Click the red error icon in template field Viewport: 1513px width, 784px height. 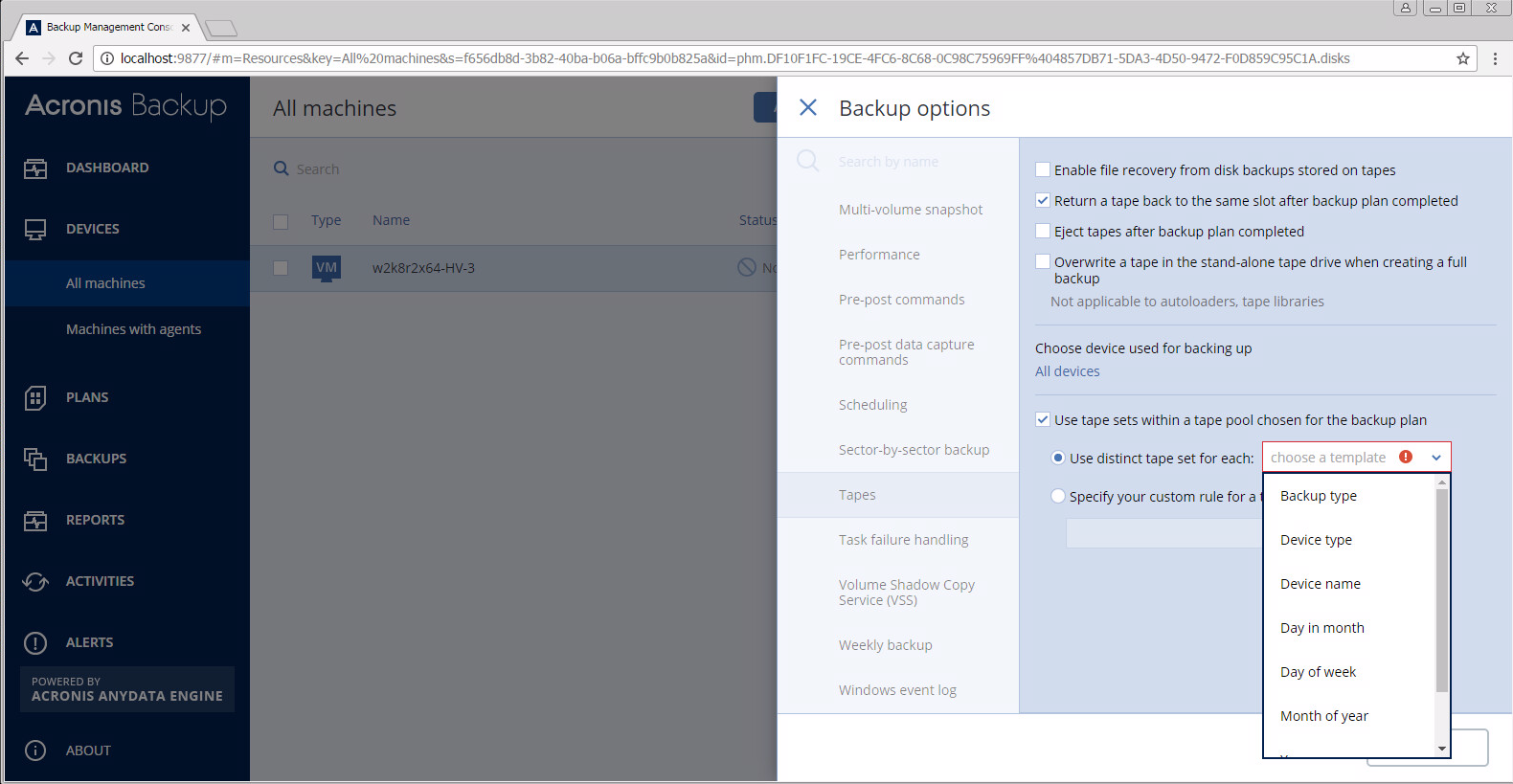[x=1406, y=457]
